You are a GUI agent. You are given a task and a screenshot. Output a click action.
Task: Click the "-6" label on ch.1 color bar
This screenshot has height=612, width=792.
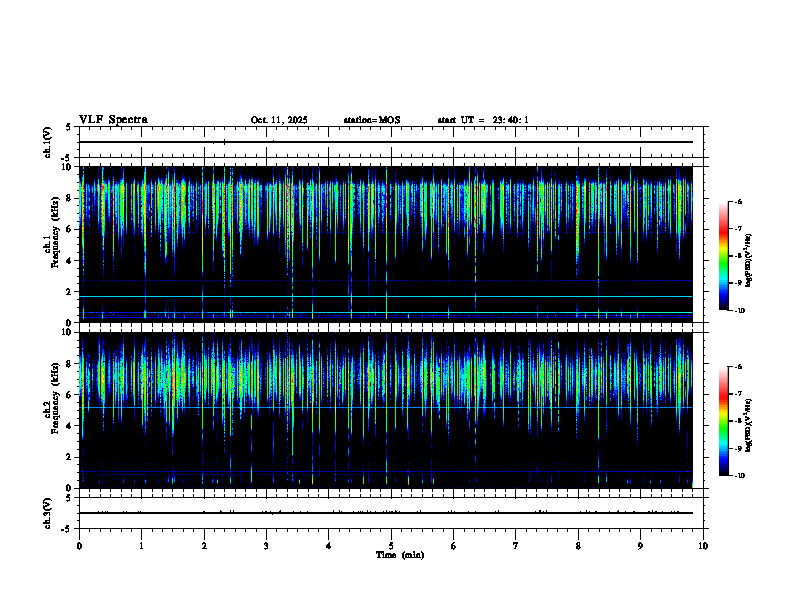pos(738,201)
